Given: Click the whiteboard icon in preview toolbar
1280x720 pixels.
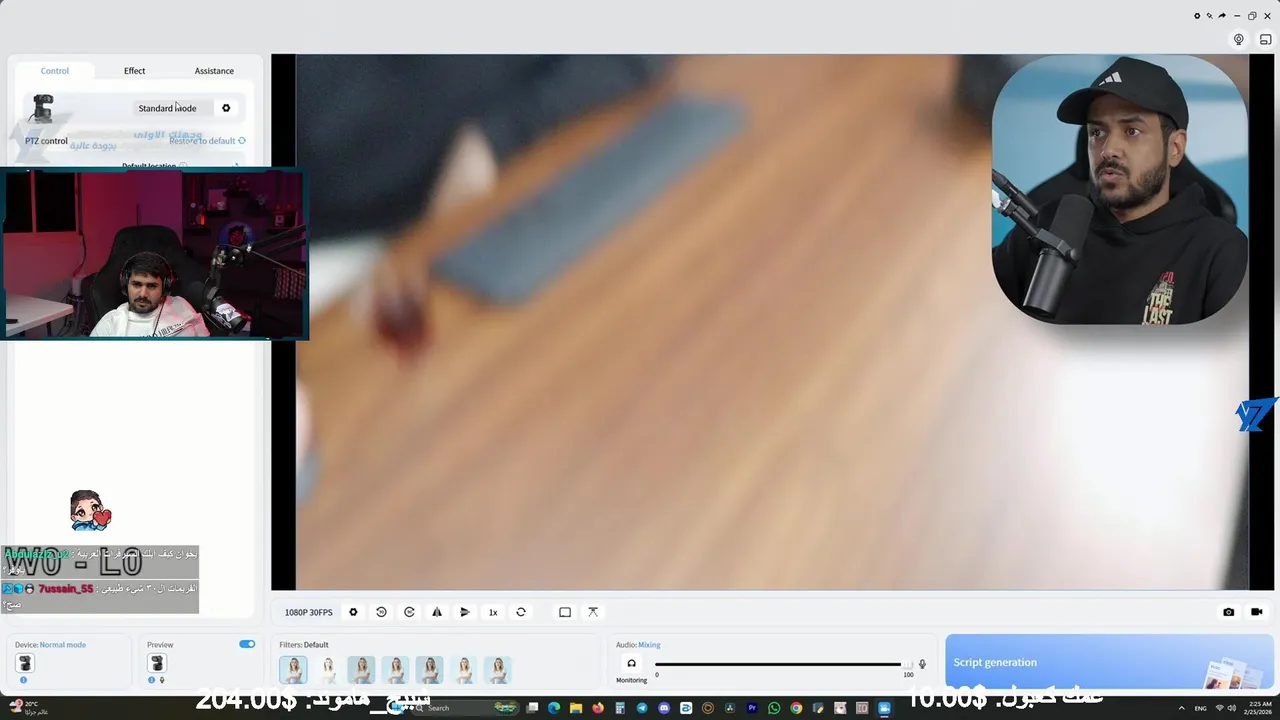Looking at the screenshot, I should [x=593, y=612].
